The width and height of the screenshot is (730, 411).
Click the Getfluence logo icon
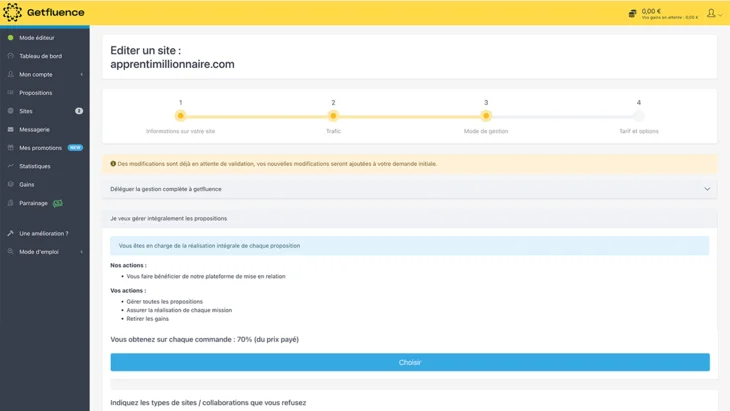[x=12, y=13]
